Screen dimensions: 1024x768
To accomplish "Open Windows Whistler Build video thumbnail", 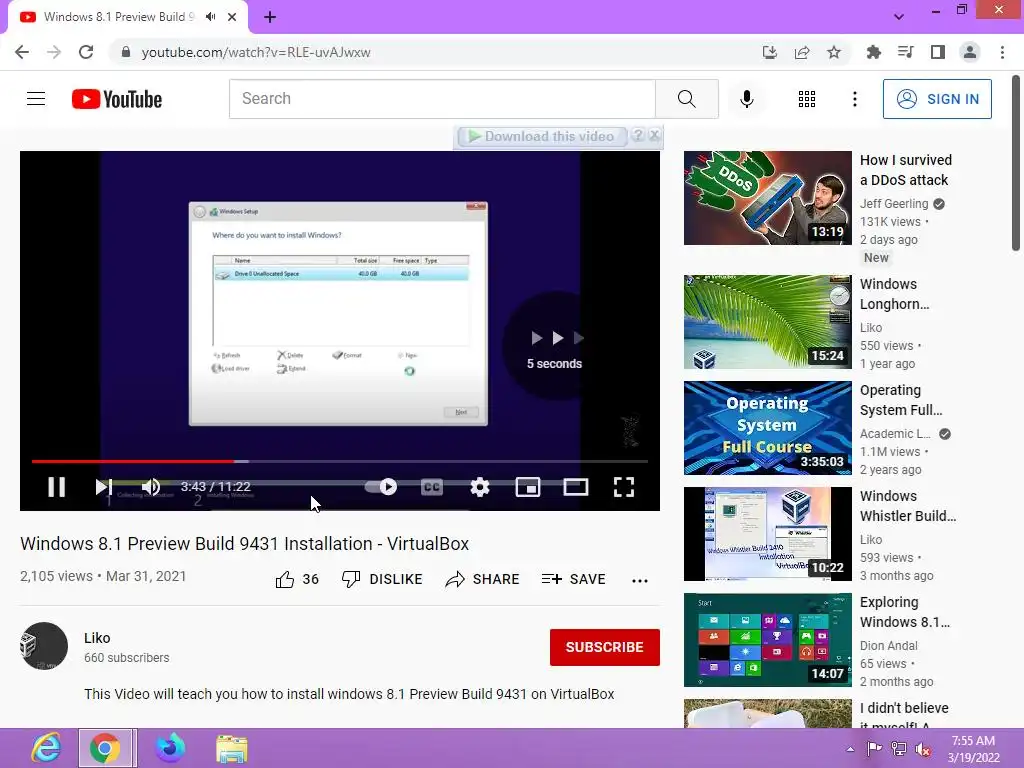I will (x=767, y=534).
